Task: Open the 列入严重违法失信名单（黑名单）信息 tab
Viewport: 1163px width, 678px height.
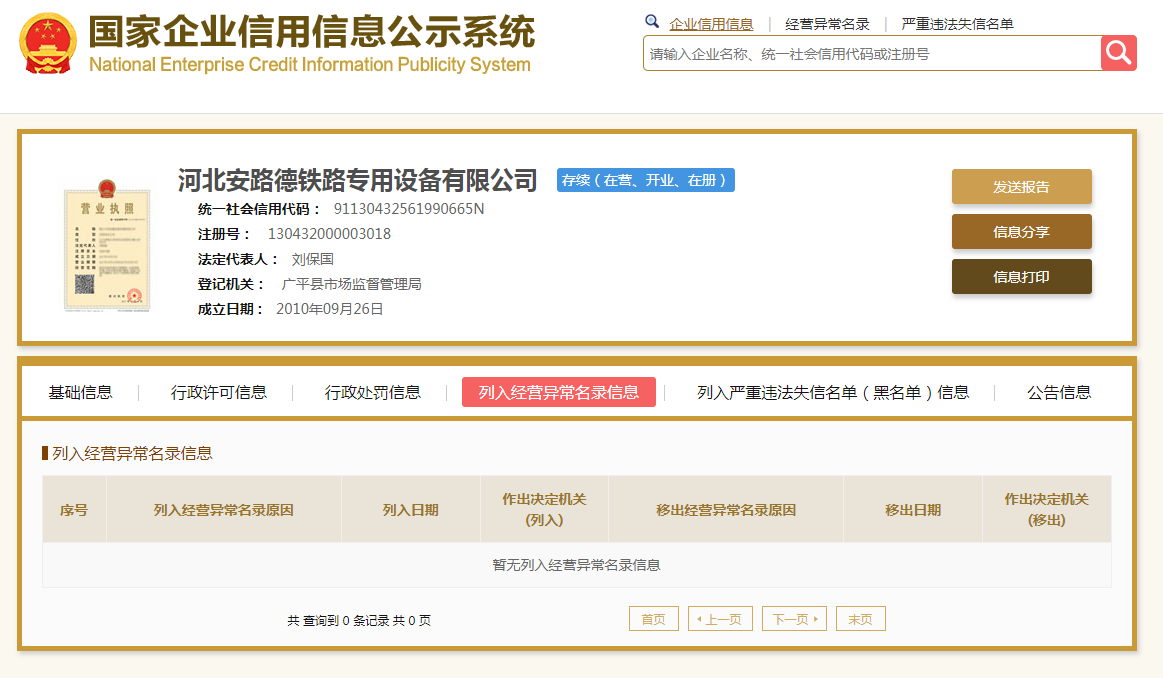Action: [833, 392]
